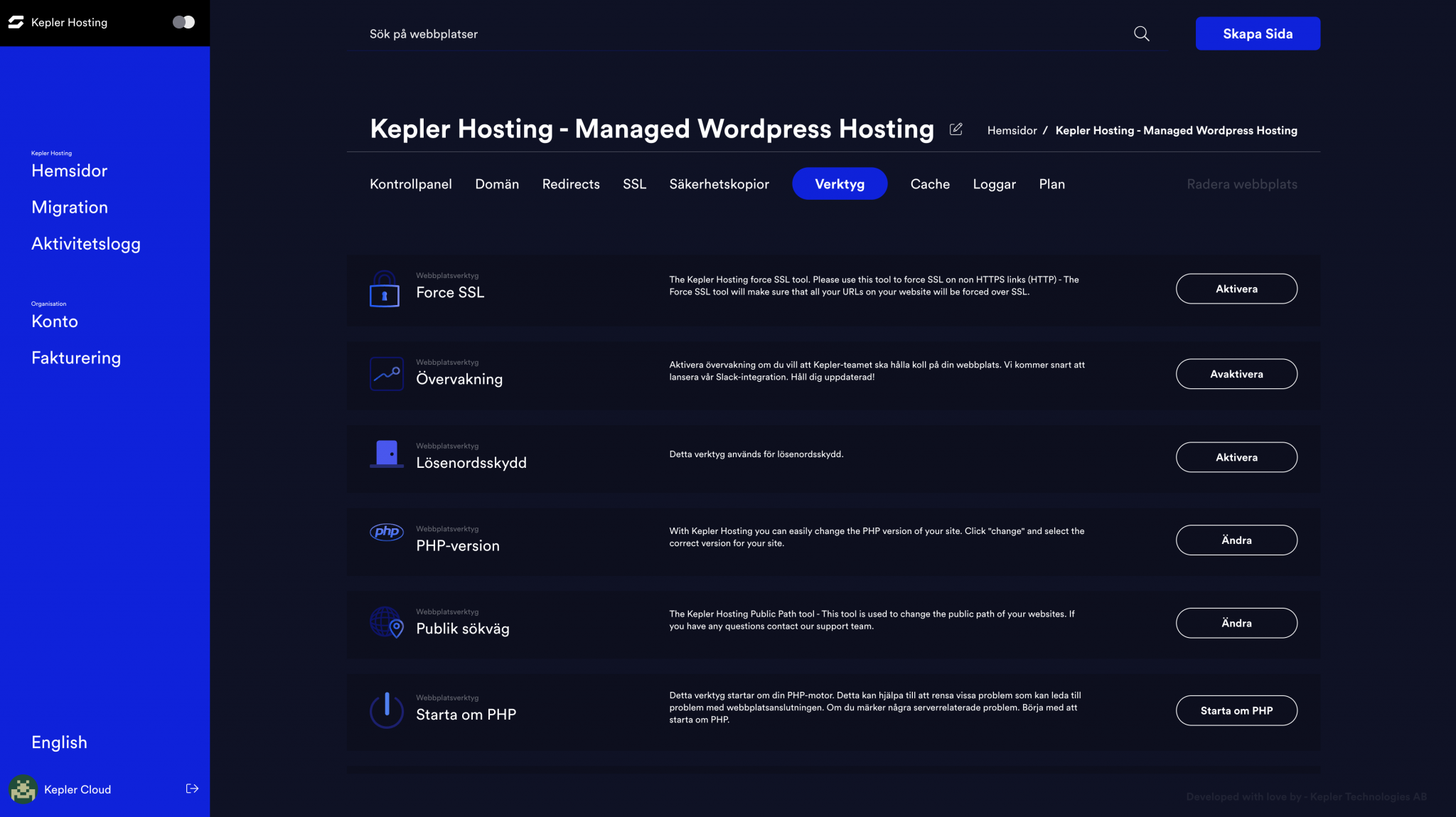Click the logout icon beside Kepler Cloud
Viewport: 1456px width, 817px height.
click(x=191, y=788)
